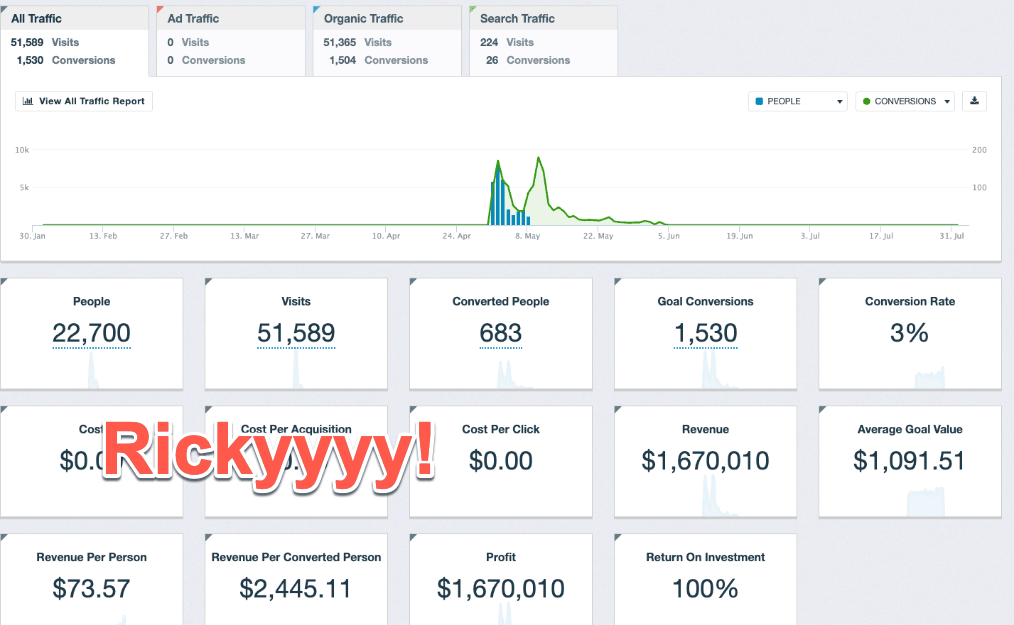Click corner marker on Return On Investment card

pos(617,537)
